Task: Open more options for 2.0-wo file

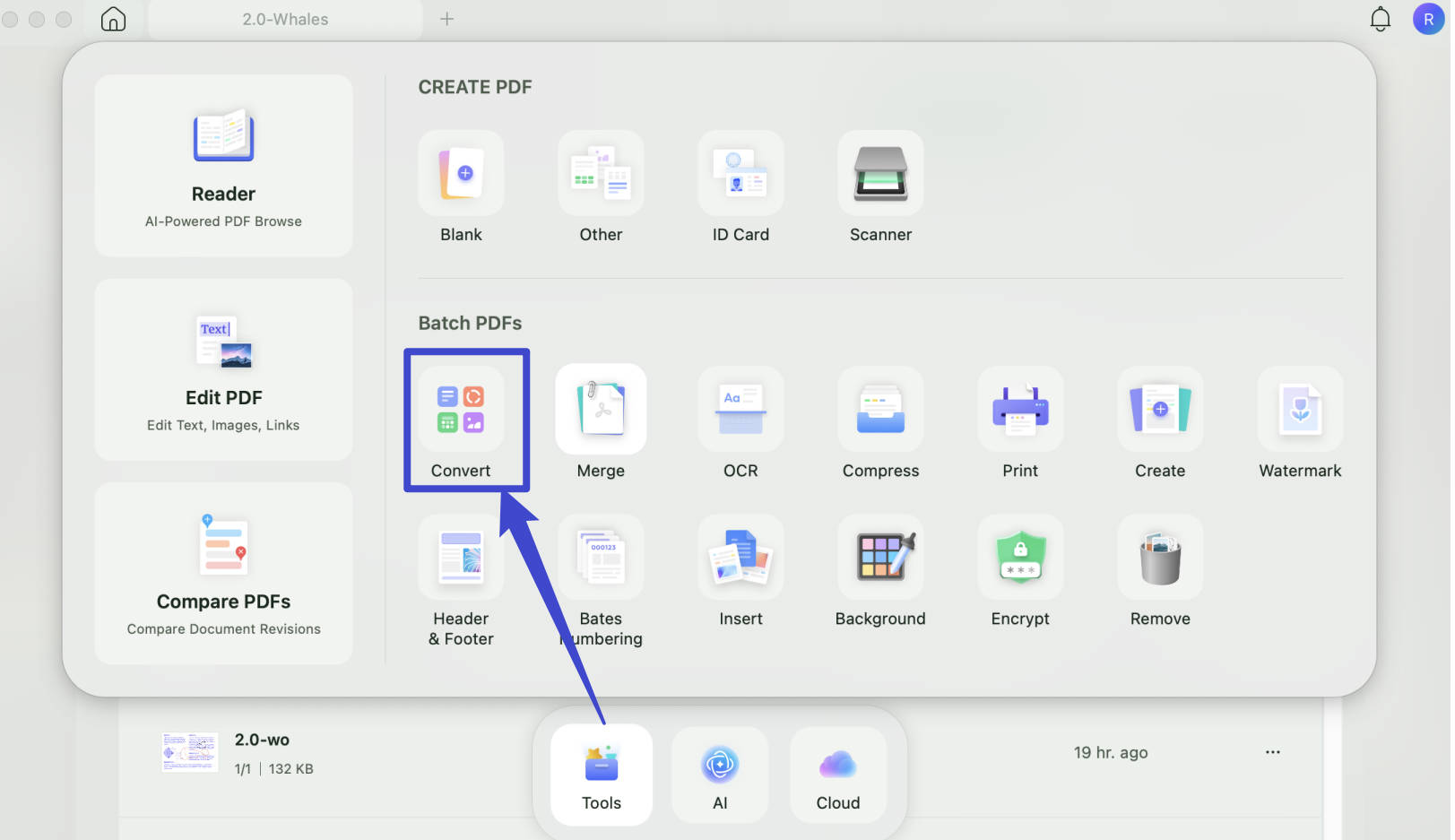Action: [x=1273, y=752]
